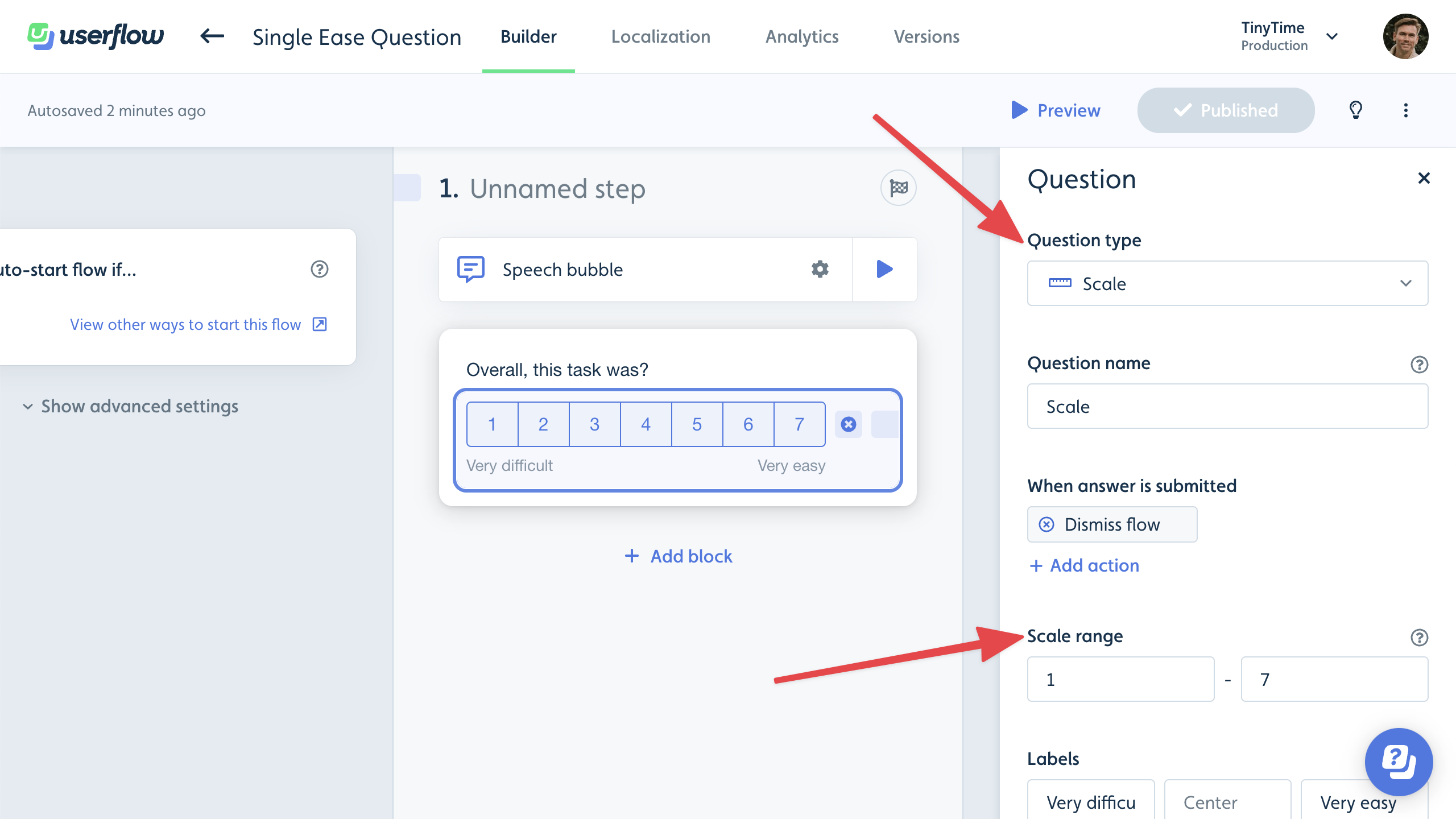Viewport: 1456px width, 819px height.
Task: Open help for Scale range
Action: (x=1419, y=638)
